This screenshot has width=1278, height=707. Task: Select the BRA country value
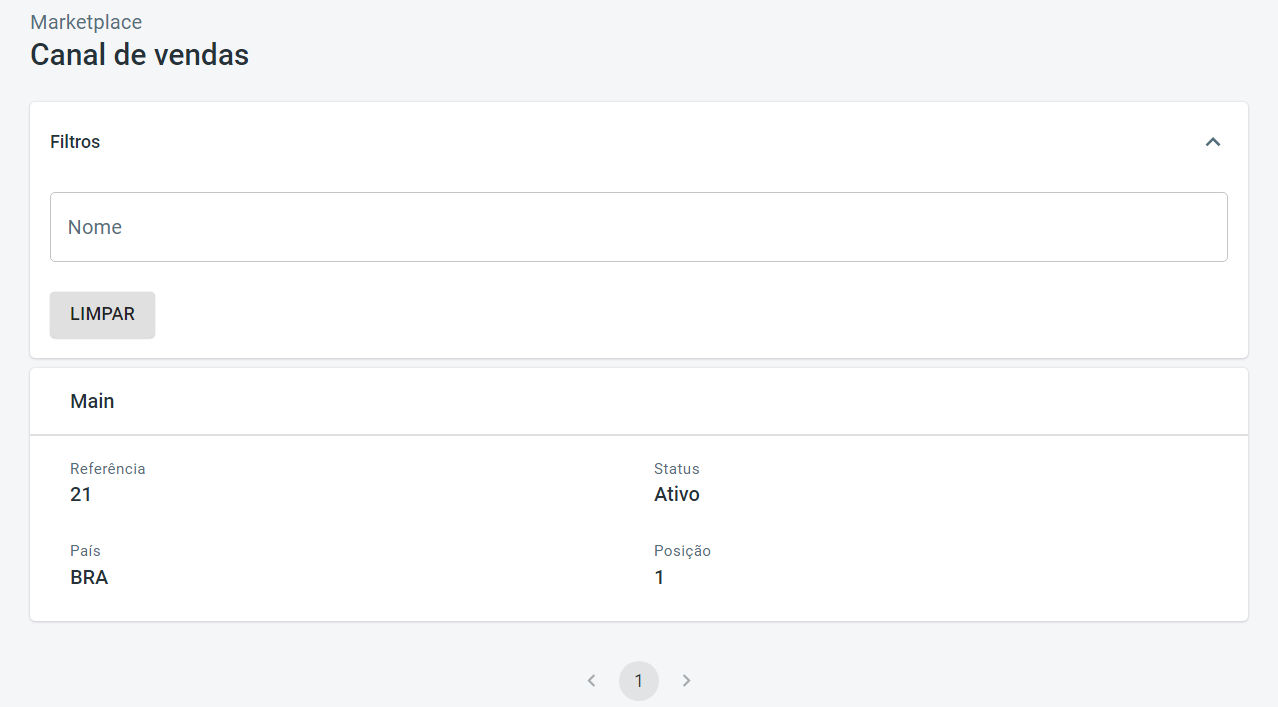tap(89, 577)
